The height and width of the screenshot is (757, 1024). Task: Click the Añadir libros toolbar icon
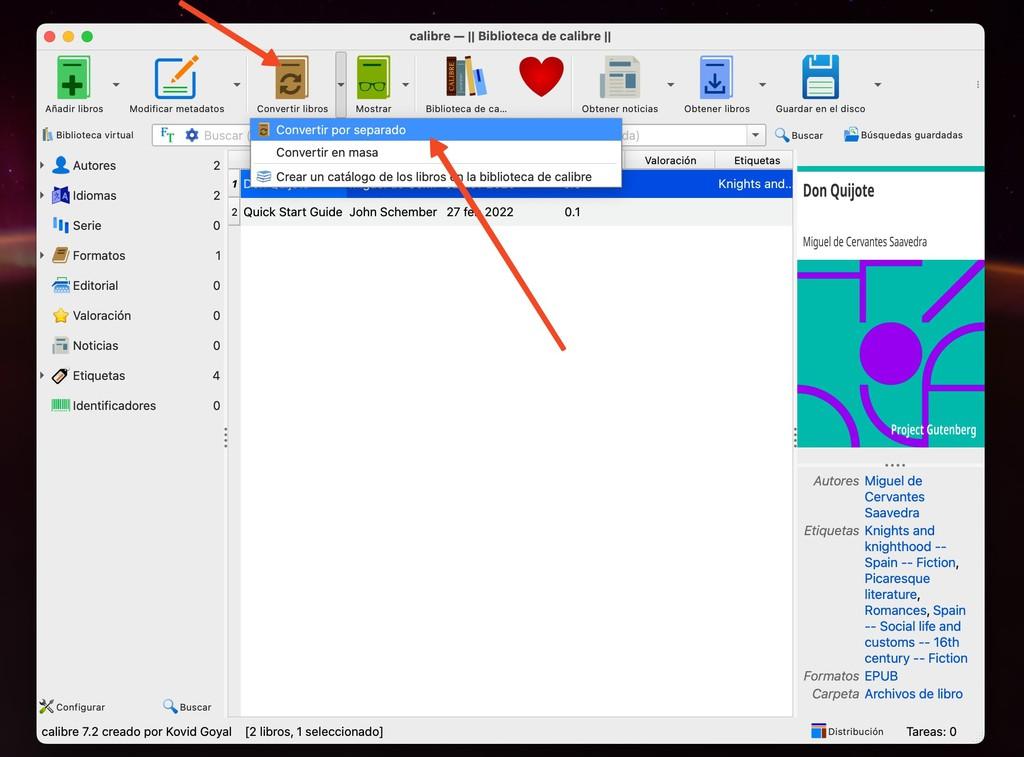73,78
